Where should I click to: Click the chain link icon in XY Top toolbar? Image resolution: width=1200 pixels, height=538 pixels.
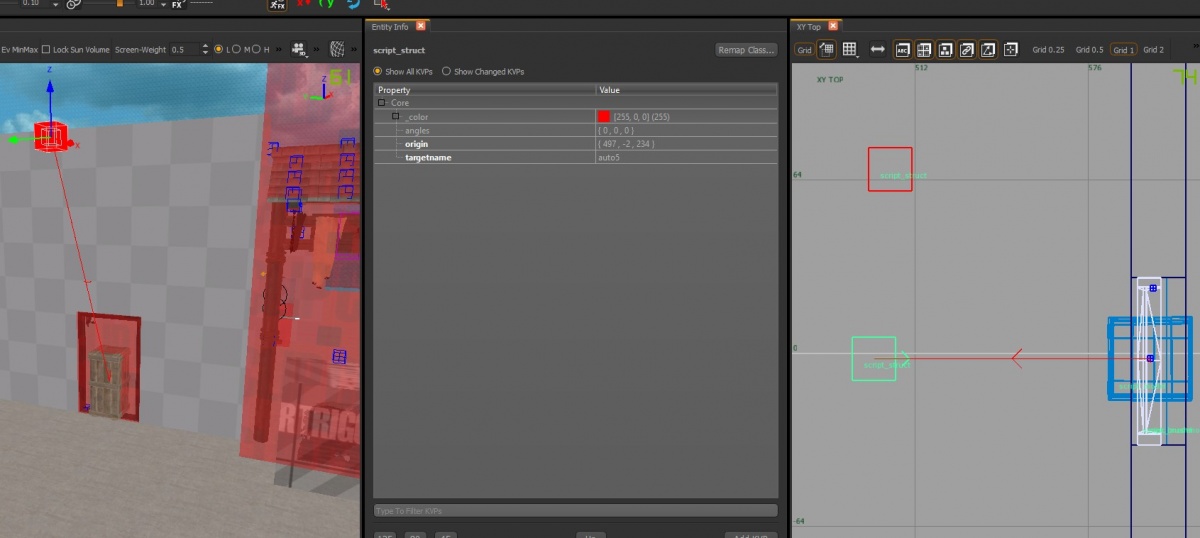pyautogui.click(x=966, y=49)
